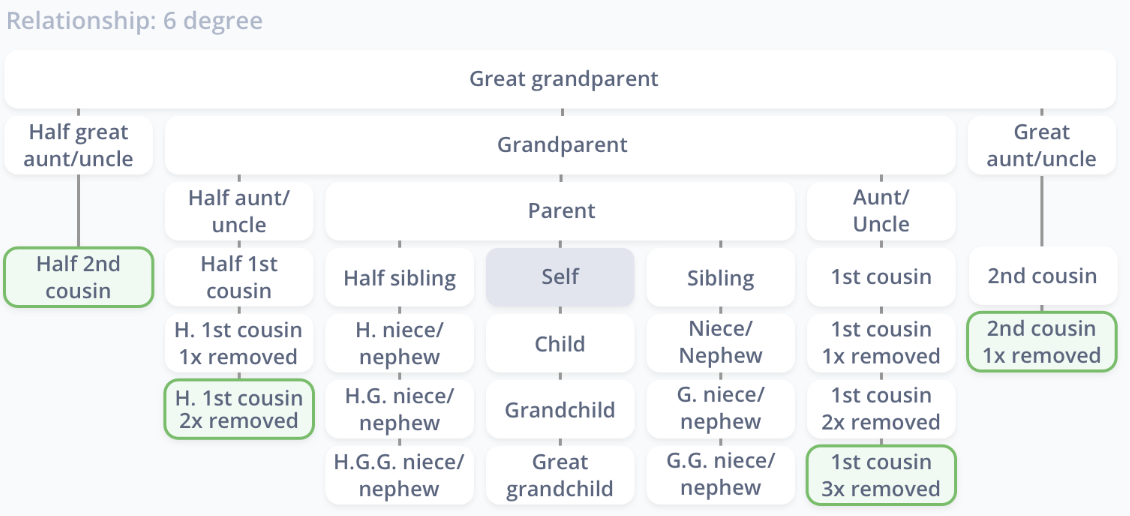The height and width of the screenshot is (516, 1130).
Task: Select the Half aunt/uncle box
Action: (239, 211)
